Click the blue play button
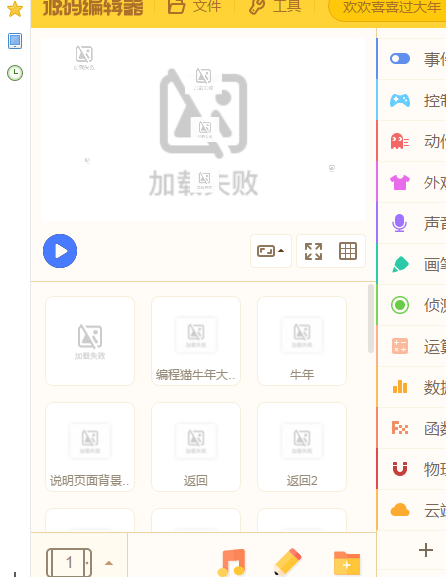This screenshot has width=446, height=577. tap(60, 251)
